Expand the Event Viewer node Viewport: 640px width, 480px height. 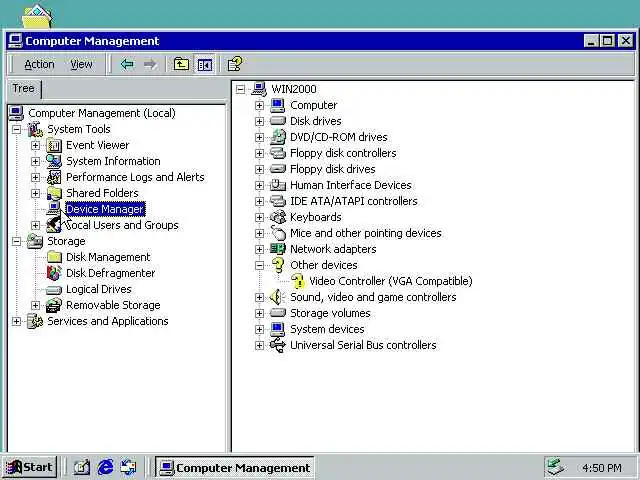click(36, 145)
